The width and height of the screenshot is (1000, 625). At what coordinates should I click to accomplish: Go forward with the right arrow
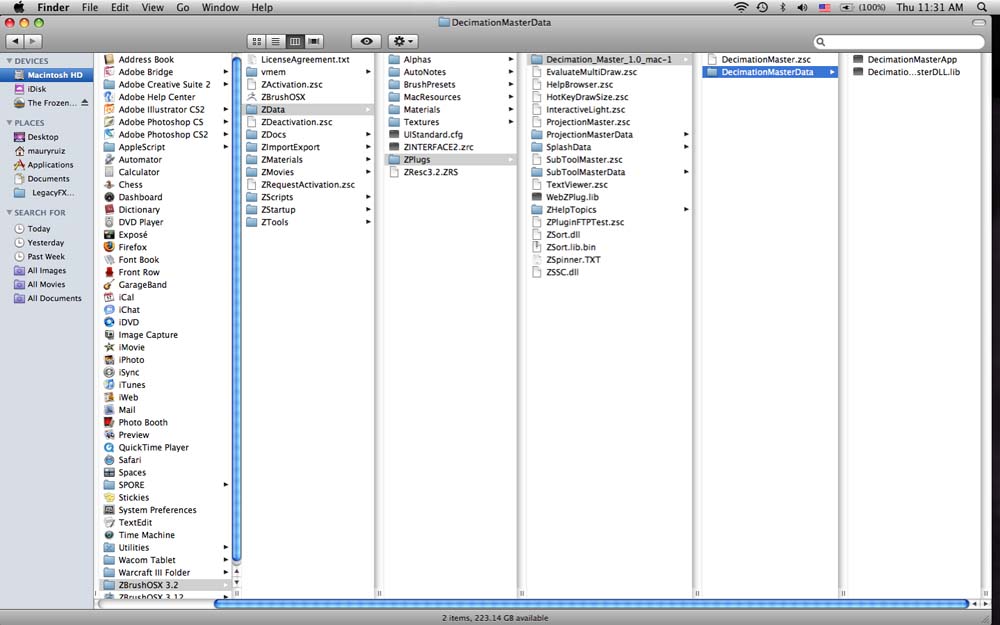coord(33,41)
